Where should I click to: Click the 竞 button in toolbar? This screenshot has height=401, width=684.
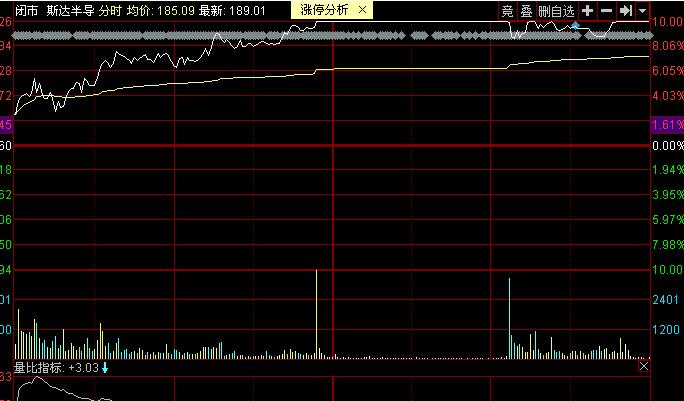pyautogui.click(x=507, y=11)
